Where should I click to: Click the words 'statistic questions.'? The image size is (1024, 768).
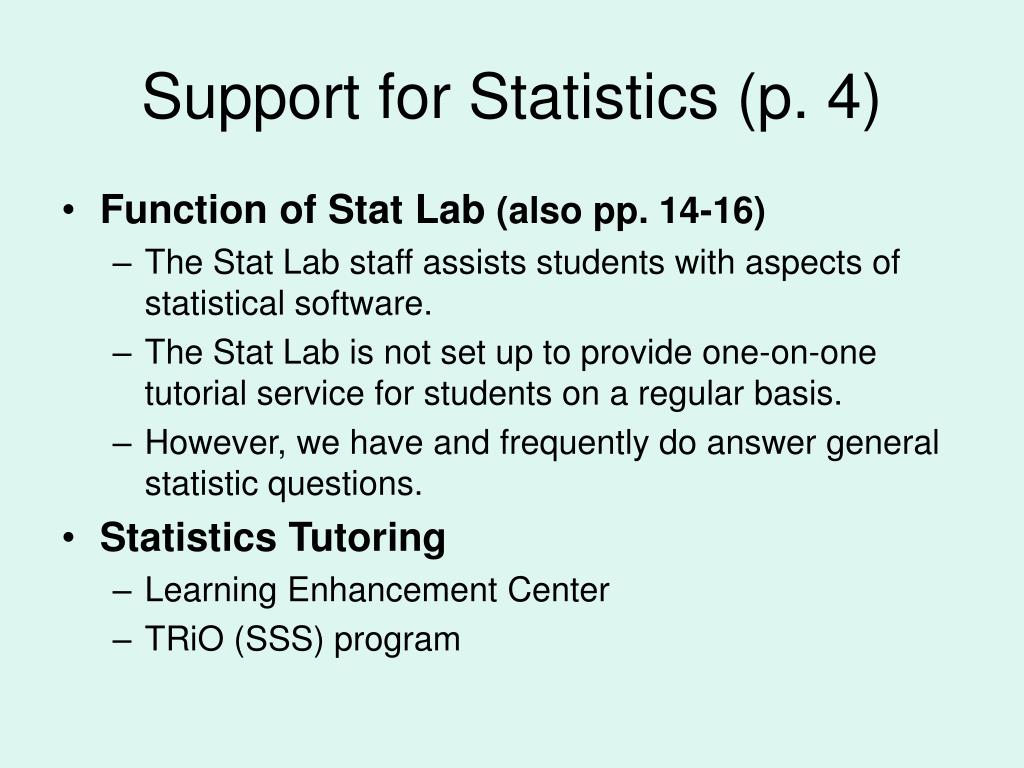point(283,485)
